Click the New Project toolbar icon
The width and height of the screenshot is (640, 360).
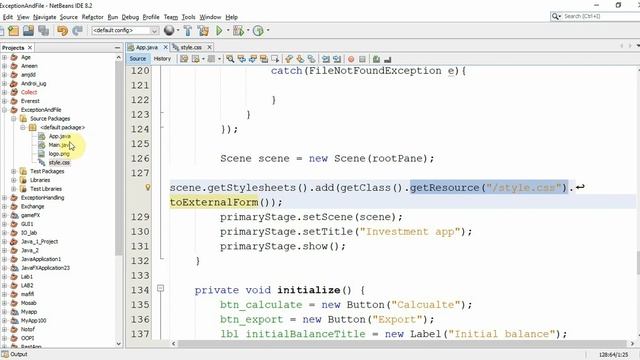click(13, 31)
